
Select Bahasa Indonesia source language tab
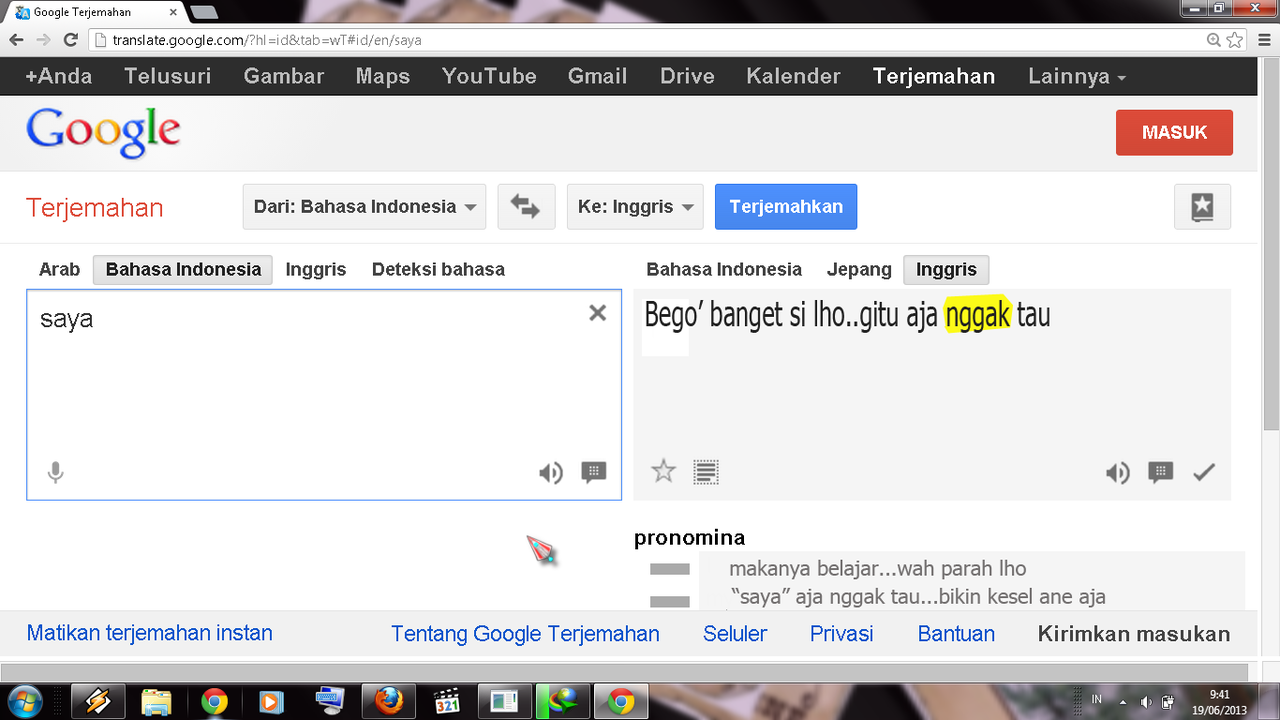tap(183, 269)
